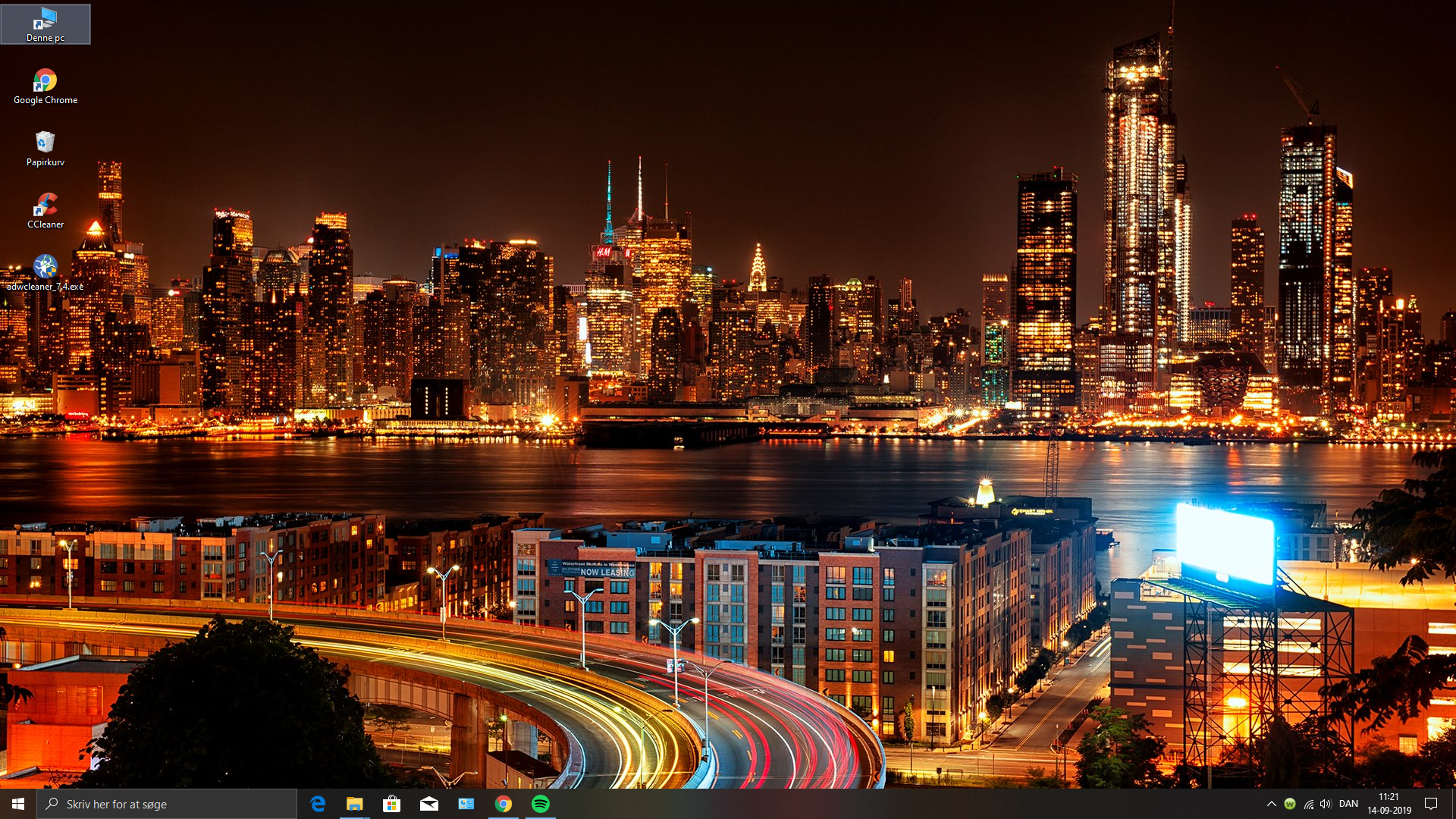
Task: Select the Denne pc desktop icon
Action: coord(45,24)
